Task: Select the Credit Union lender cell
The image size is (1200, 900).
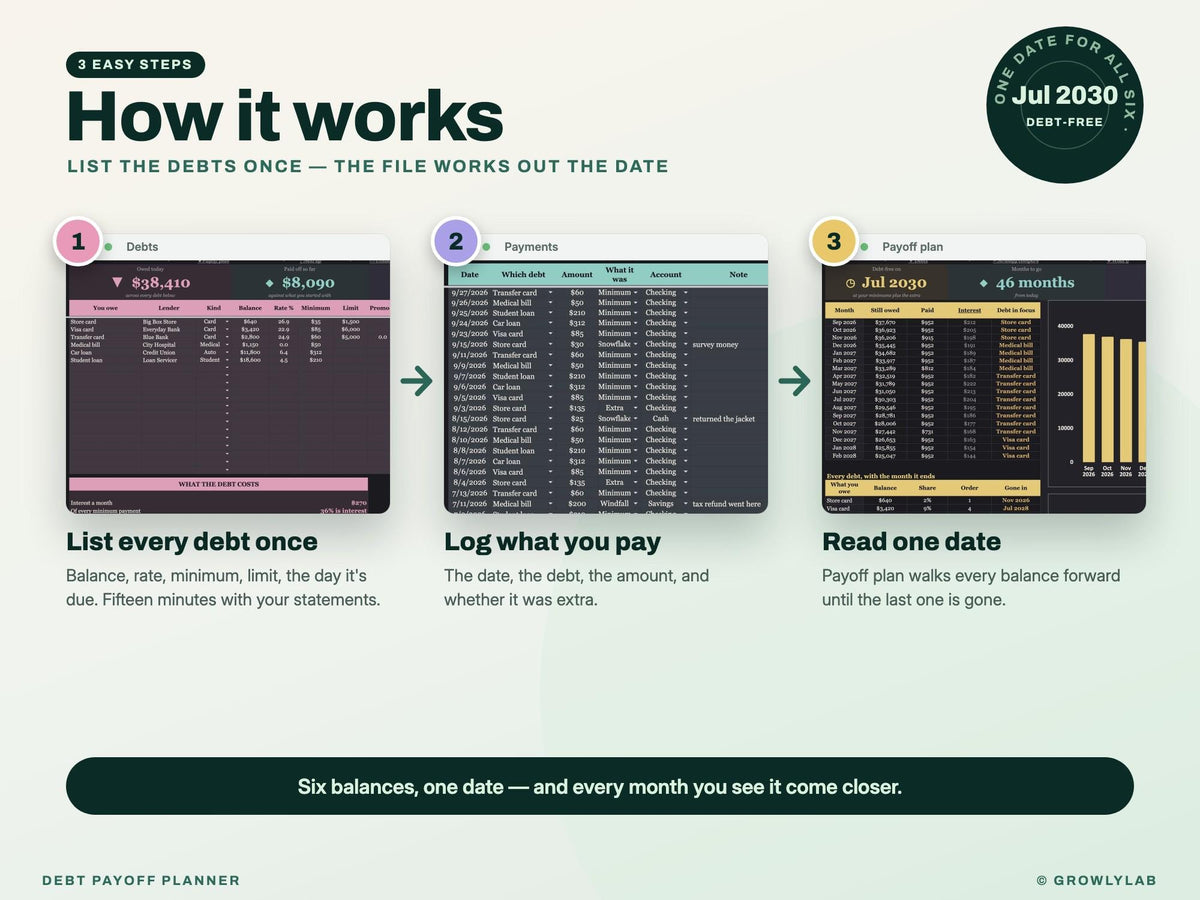Action: click(158, 352)
